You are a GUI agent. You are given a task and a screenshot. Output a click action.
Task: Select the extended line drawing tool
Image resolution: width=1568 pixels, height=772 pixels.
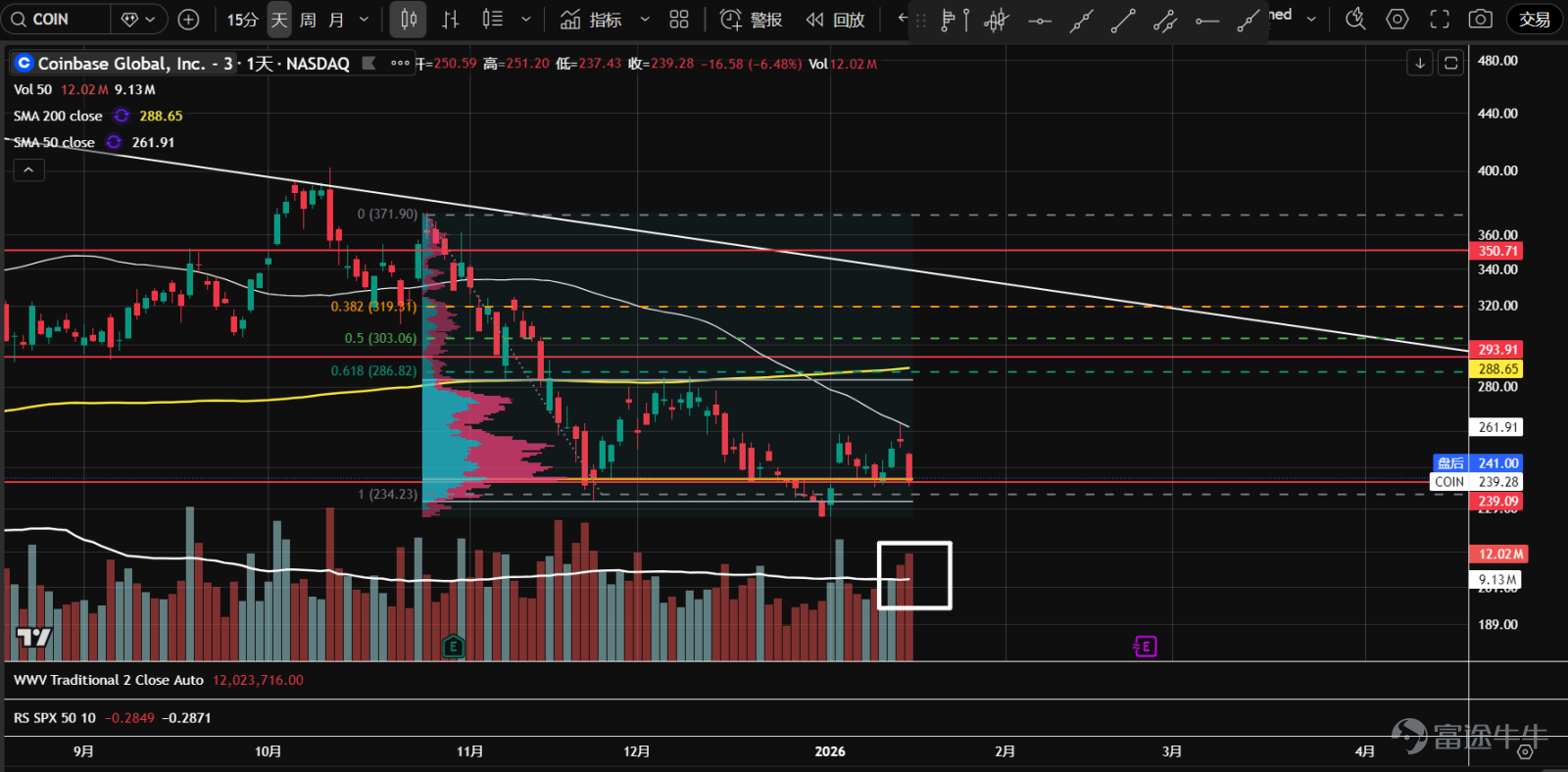pyautogui.click(x=1081, y=20)
